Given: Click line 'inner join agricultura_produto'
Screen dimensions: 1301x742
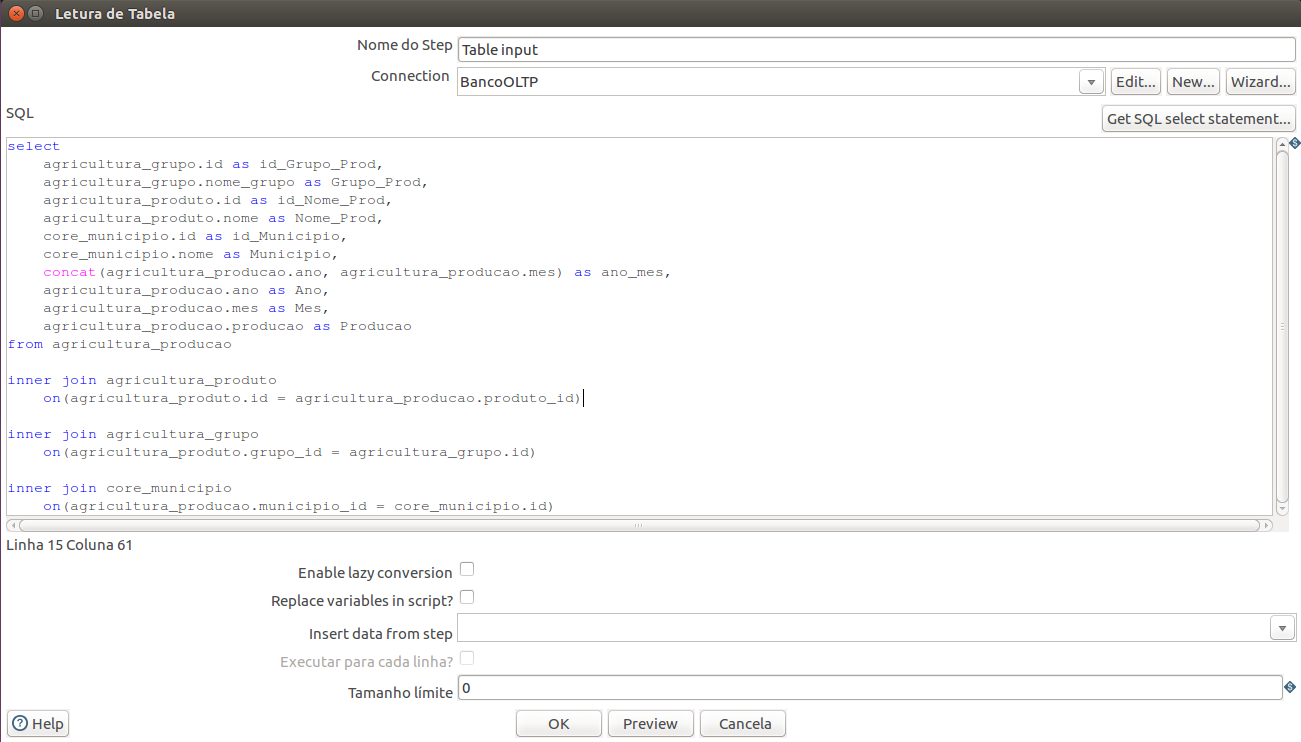Looking at the screenshot, I should 142,380.
